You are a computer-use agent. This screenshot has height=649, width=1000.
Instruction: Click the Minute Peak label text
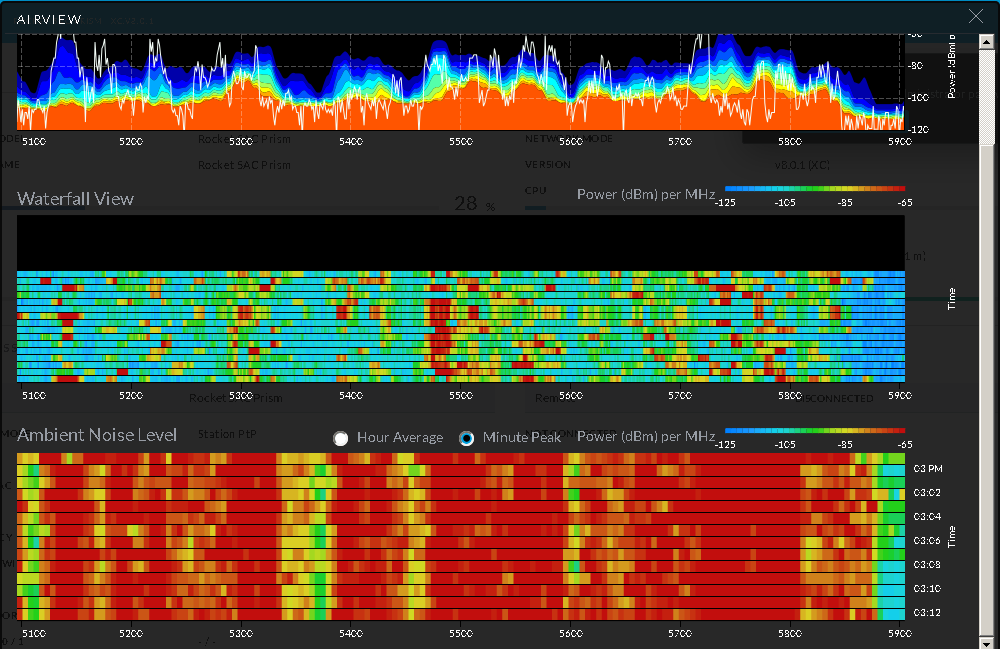click(522, 437)
